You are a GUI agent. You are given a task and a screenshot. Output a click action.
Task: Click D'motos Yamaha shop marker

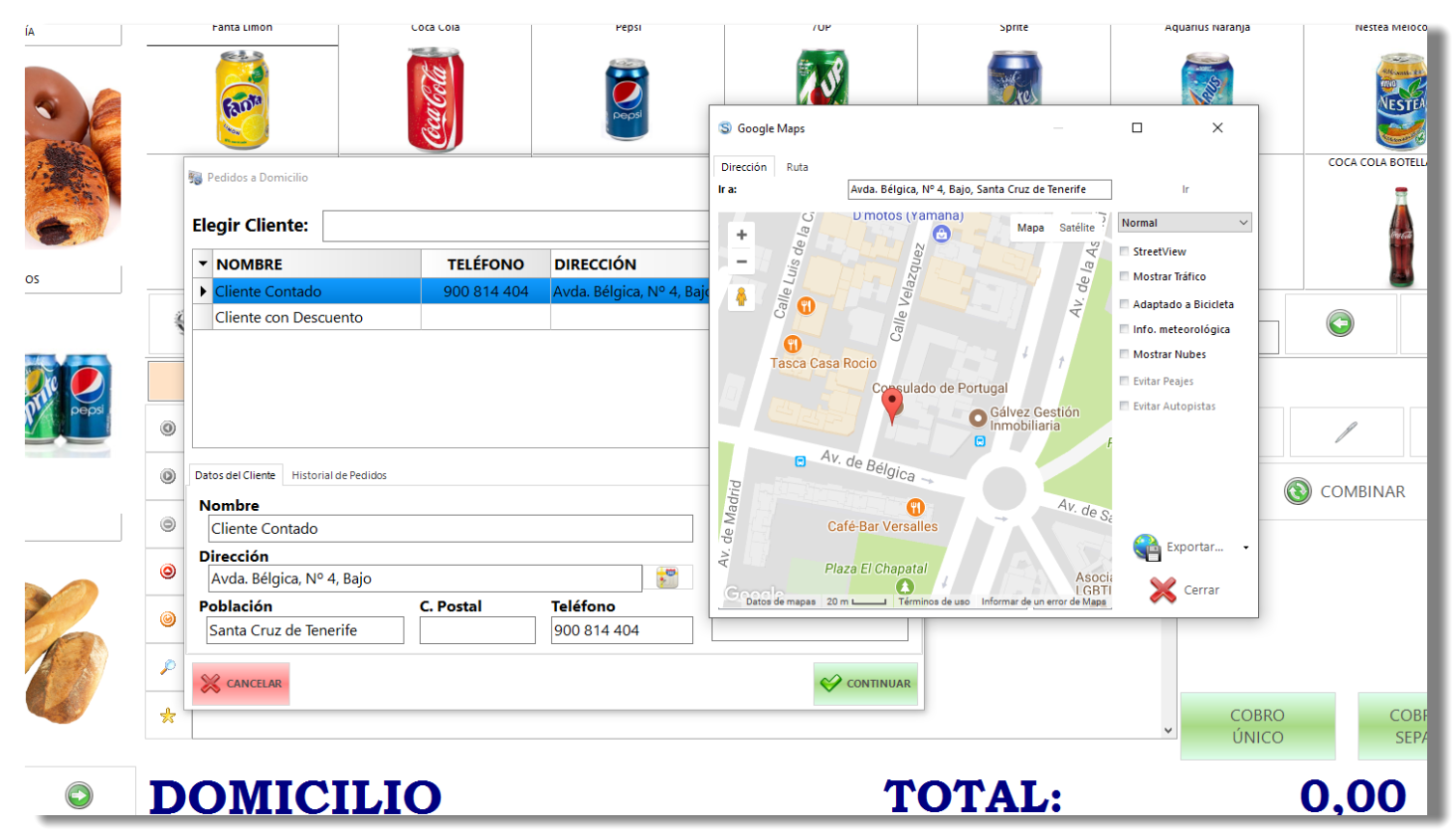(x=942, y=234)
